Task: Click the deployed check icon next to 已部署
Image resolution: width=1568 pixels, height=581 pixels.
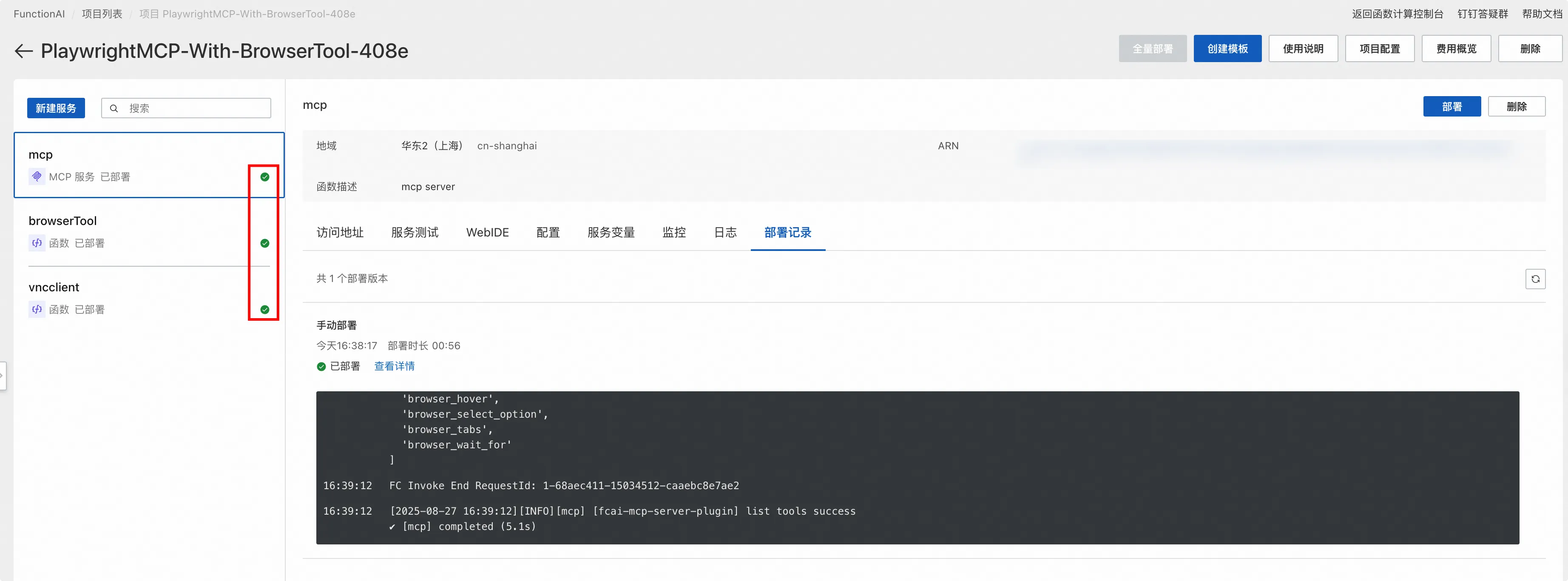Action: 321,366
